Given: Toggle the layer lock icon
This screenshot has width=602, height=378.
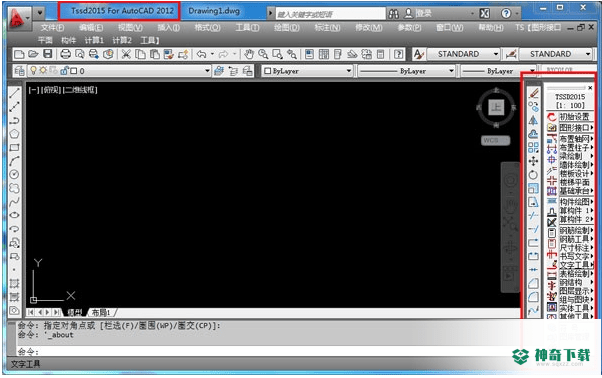Looking at the screenshot, I should [x=64, y=71].
